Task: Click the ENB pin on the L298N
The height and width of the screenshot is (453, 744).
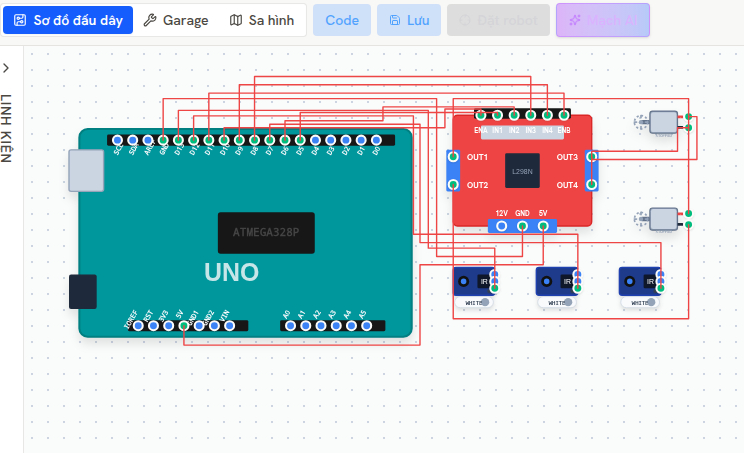Action: click(x=564, y=115)
